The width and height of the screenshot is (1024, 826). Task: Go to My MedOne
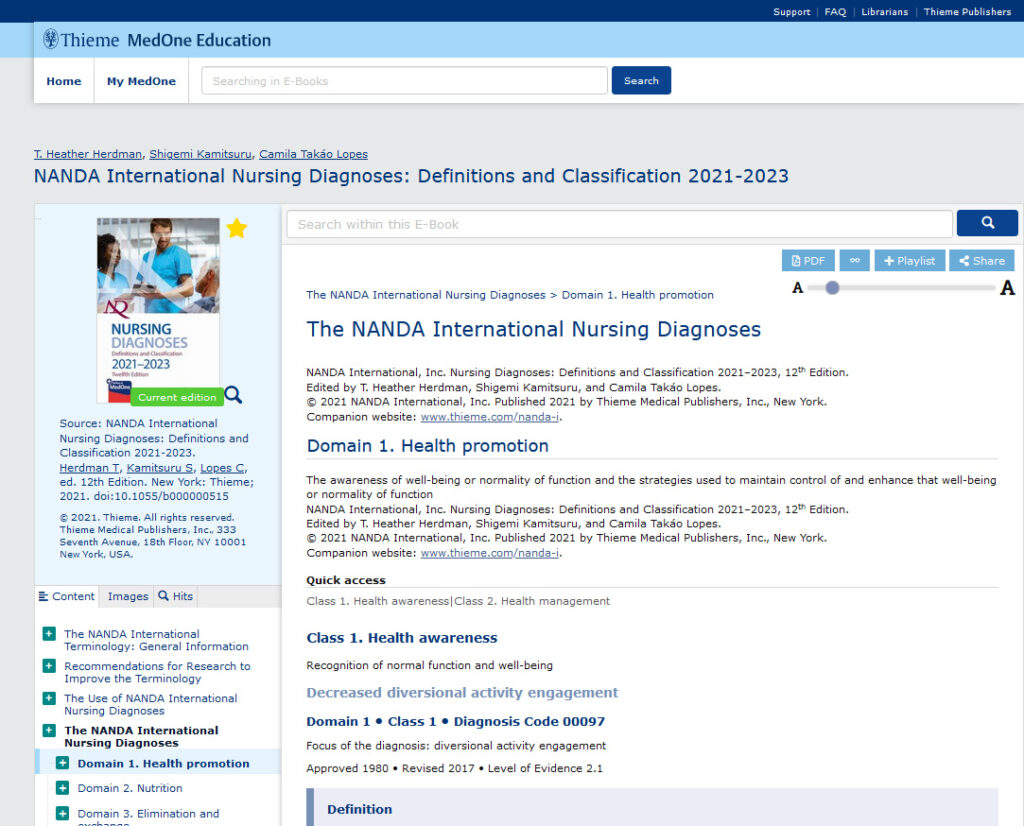[x=141, y=81]
